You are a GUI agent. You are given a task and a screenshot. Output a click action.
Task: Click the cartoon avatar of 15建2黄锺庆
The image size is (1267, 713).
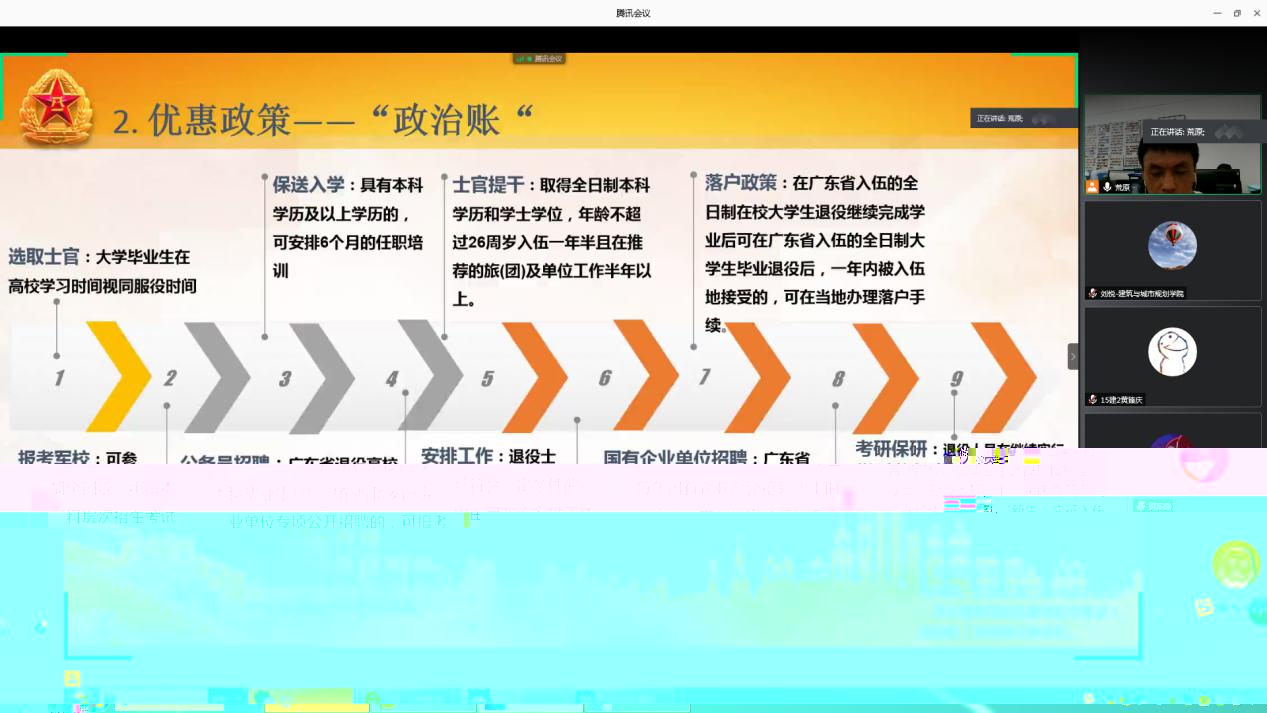coord(1173,352)
